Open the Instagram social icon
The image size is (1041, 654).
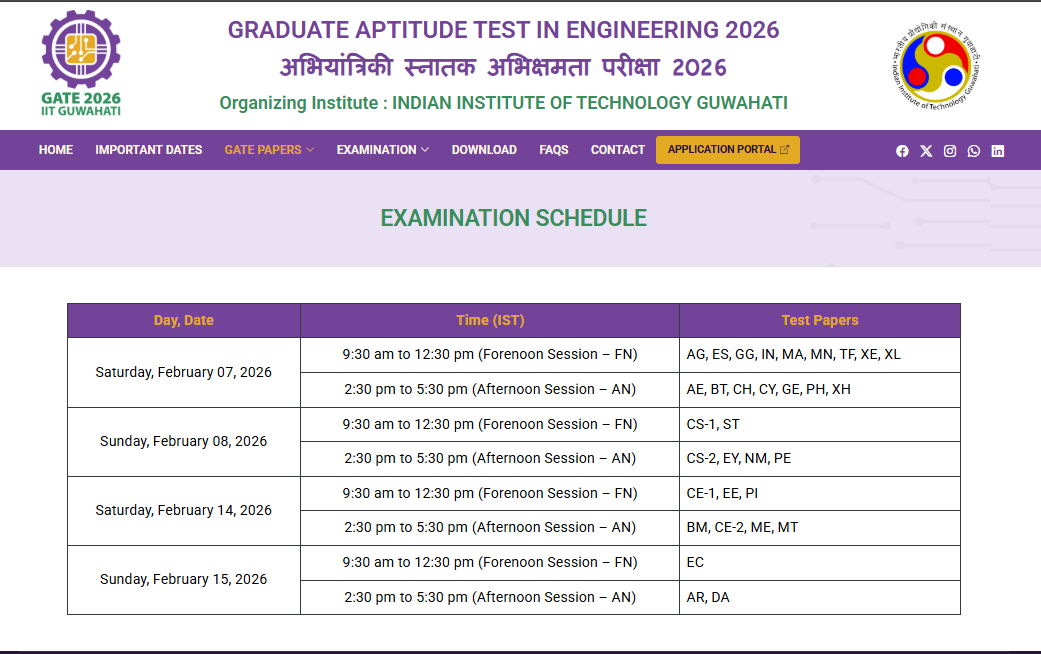(950, 151)
